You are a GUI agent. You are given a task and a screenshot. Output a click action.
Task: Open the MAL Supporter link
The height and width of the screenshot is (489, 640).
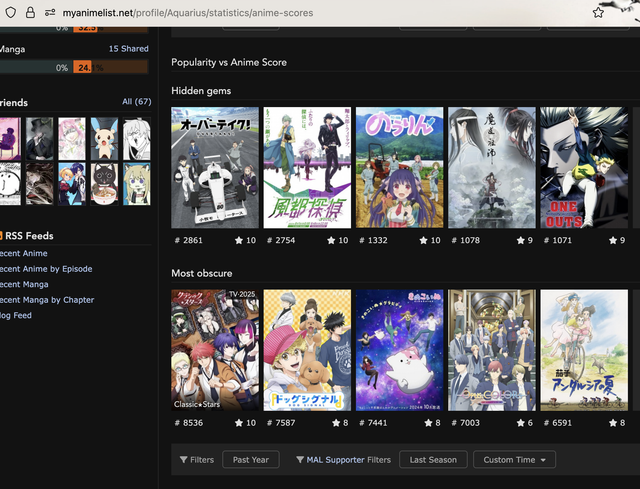click(335, 460)
